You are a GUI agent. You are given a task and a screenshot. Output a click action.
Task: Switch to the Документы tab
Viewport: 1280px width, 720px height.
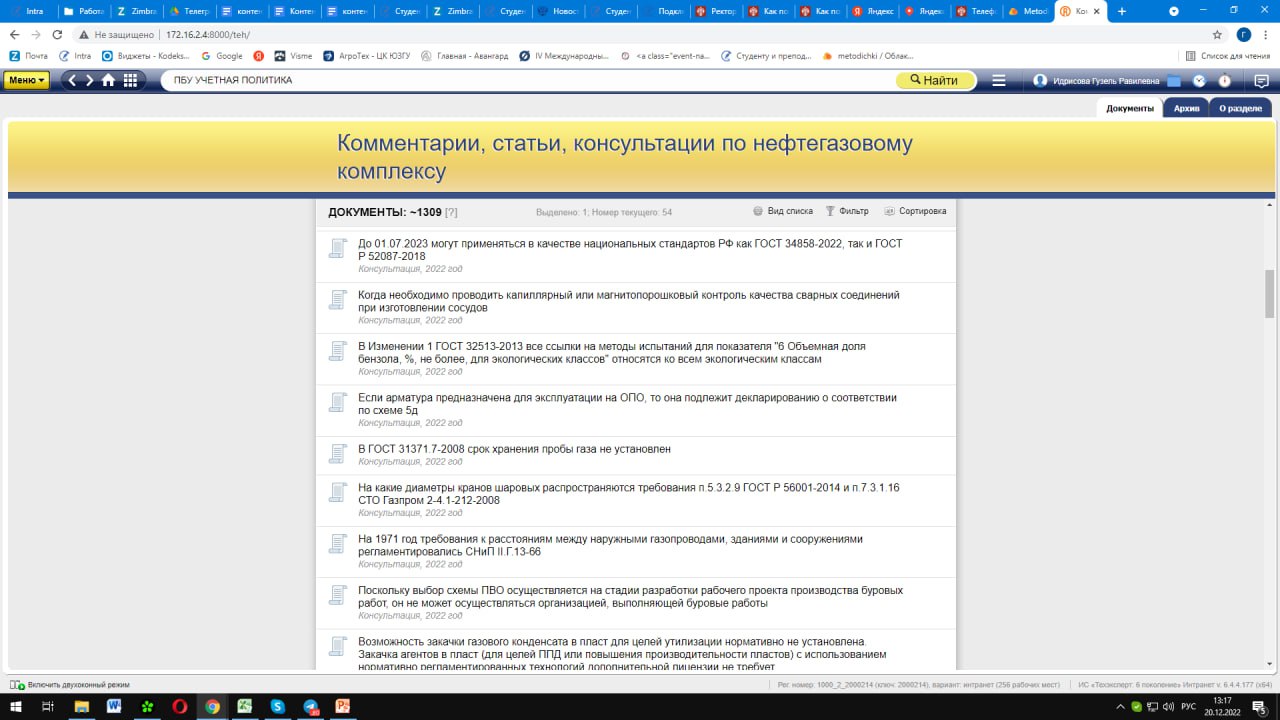click(x=1130, y=108)
